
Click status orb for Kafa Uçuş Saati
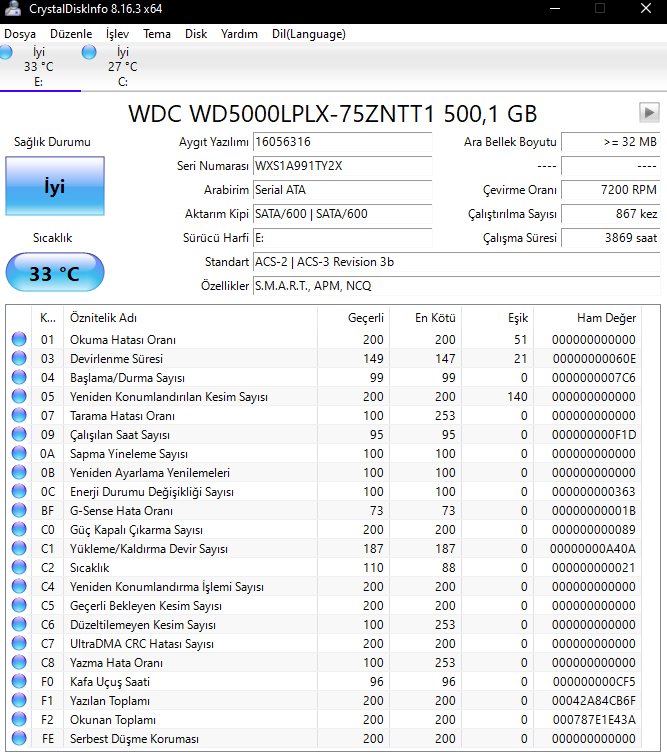point(19,682)
